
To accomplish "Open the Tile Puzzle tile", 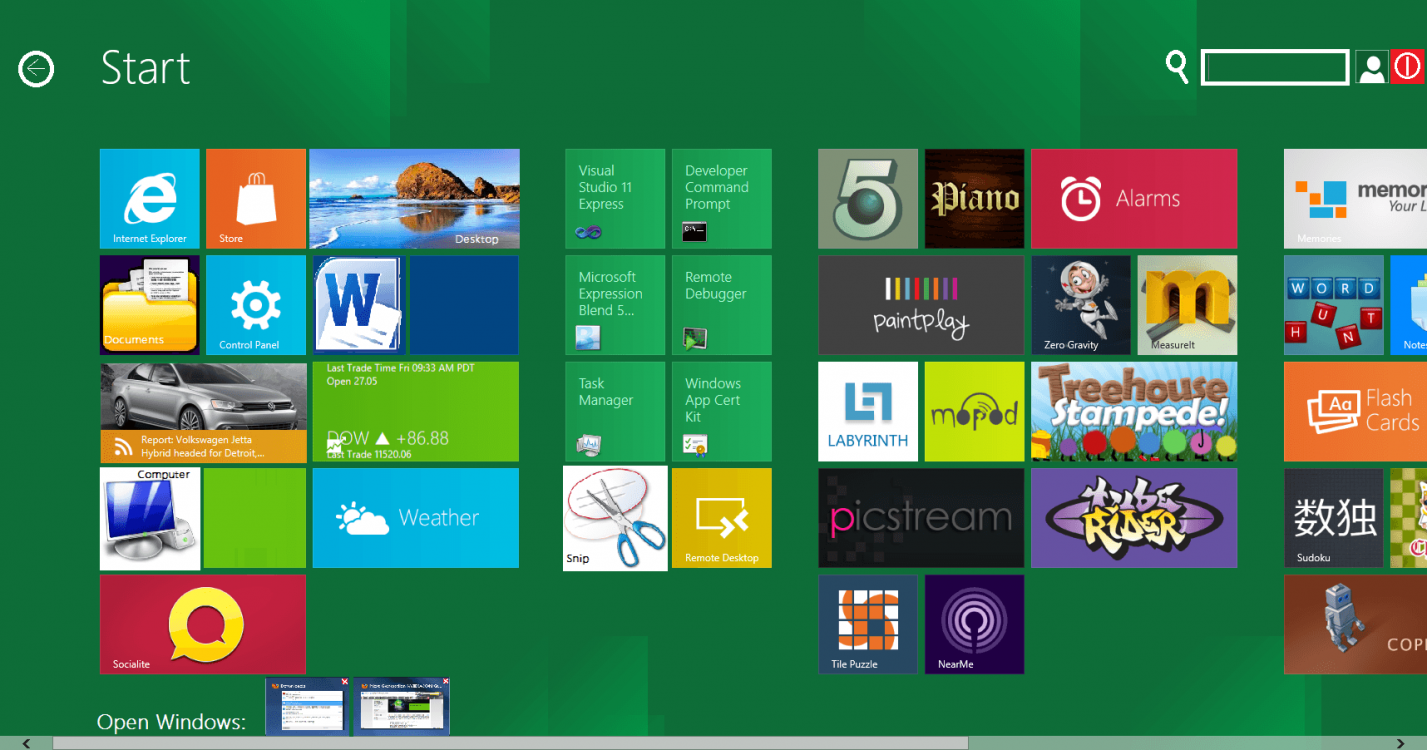I will (868, 624).
